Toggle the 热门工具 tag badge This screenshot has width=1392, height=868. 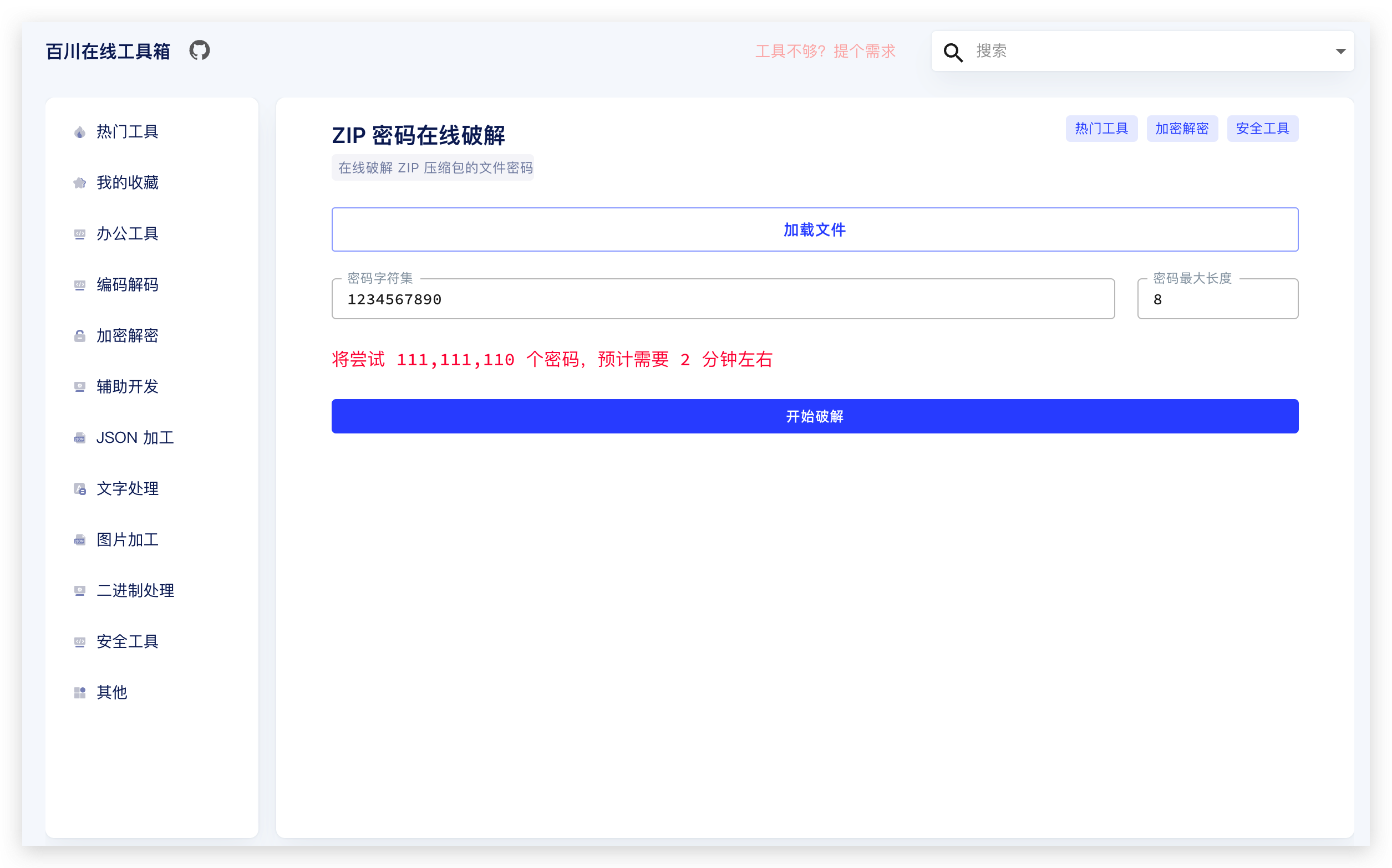[1101, 129]
